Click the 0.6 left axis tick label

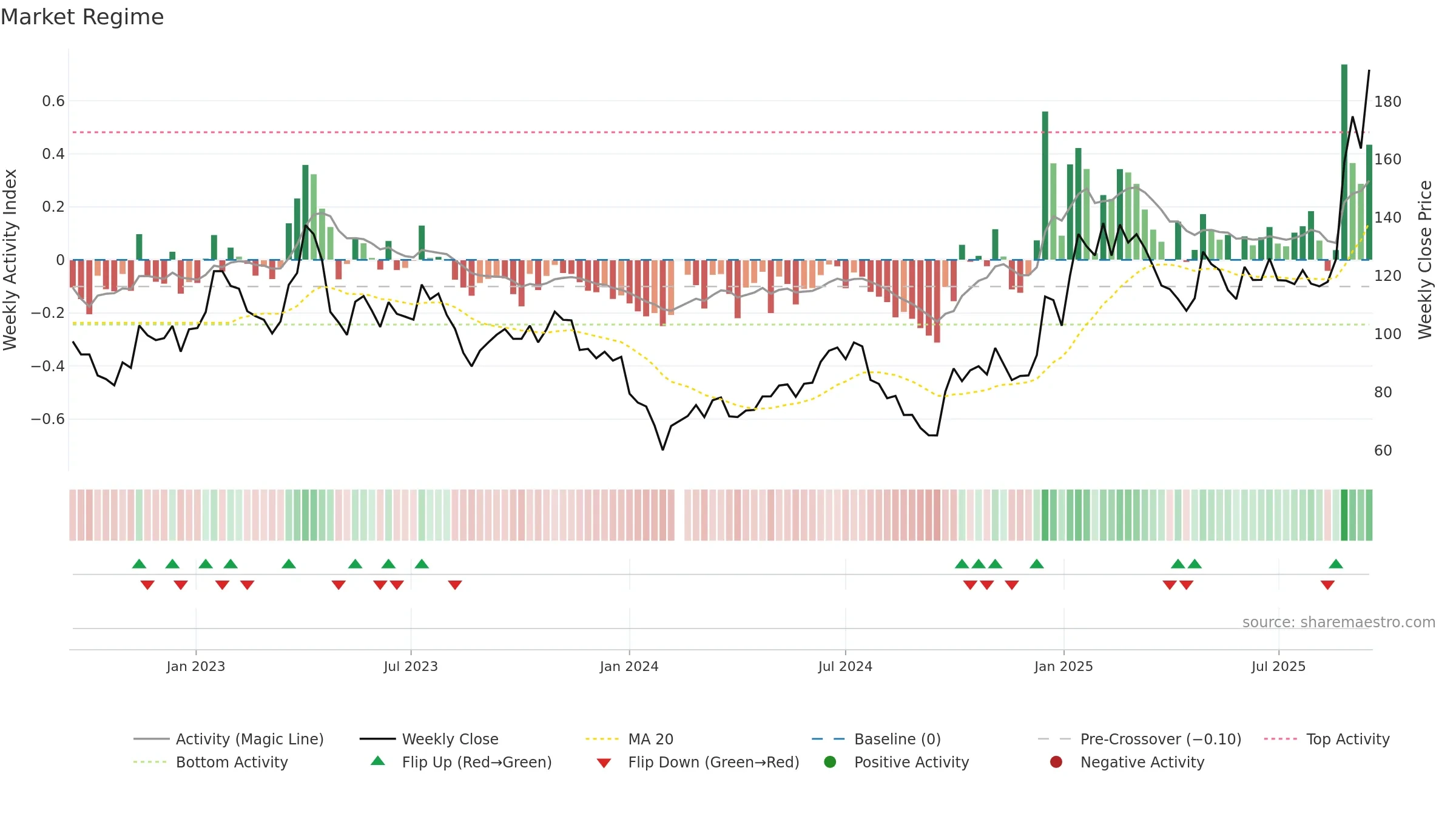coord(53,101)
